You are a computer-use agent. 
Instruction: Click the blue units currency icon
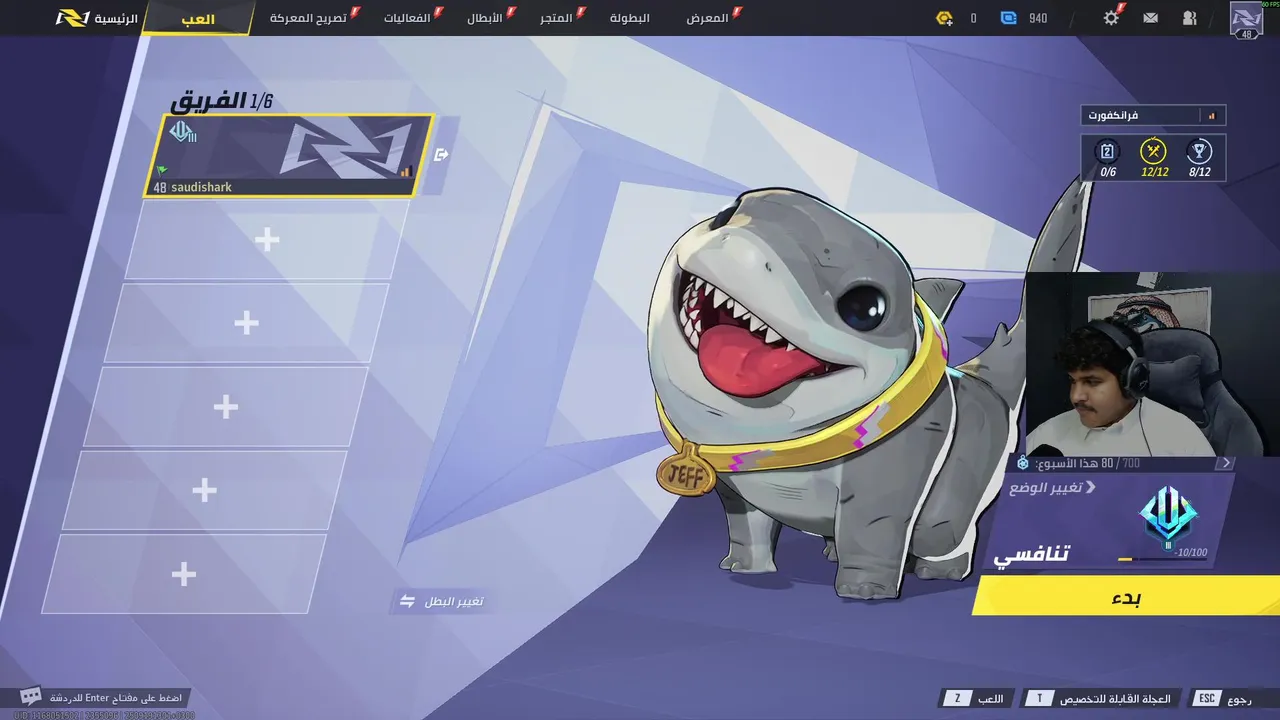(x=1009, y=18)
